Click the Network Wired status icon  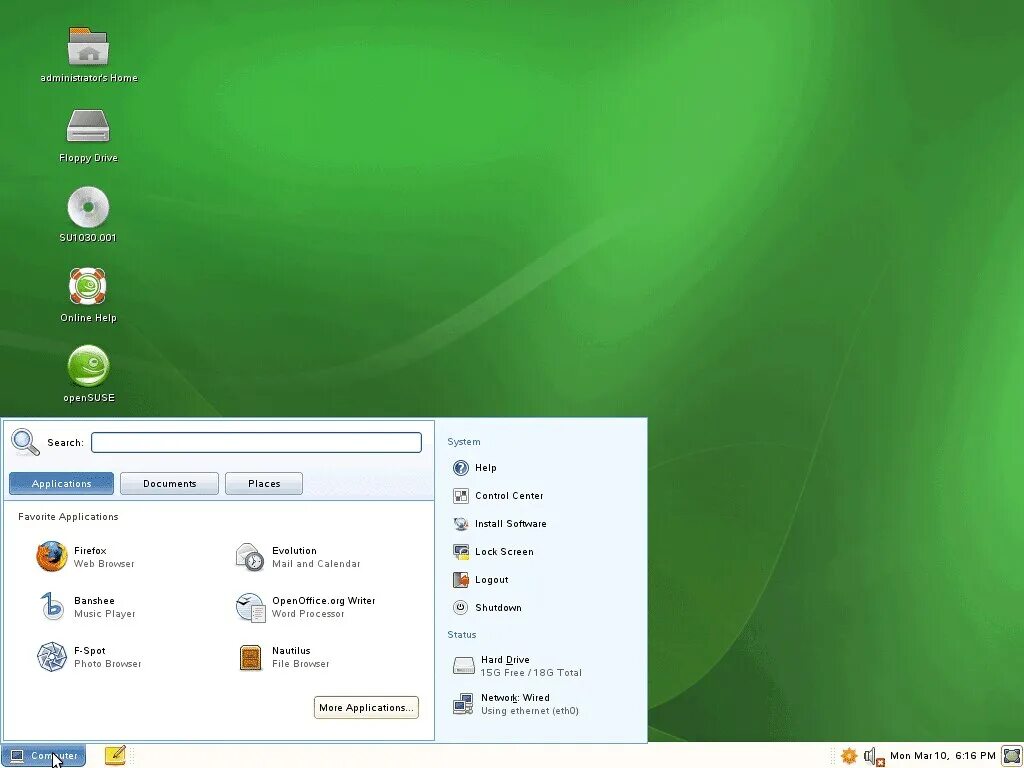pos(464,704)
